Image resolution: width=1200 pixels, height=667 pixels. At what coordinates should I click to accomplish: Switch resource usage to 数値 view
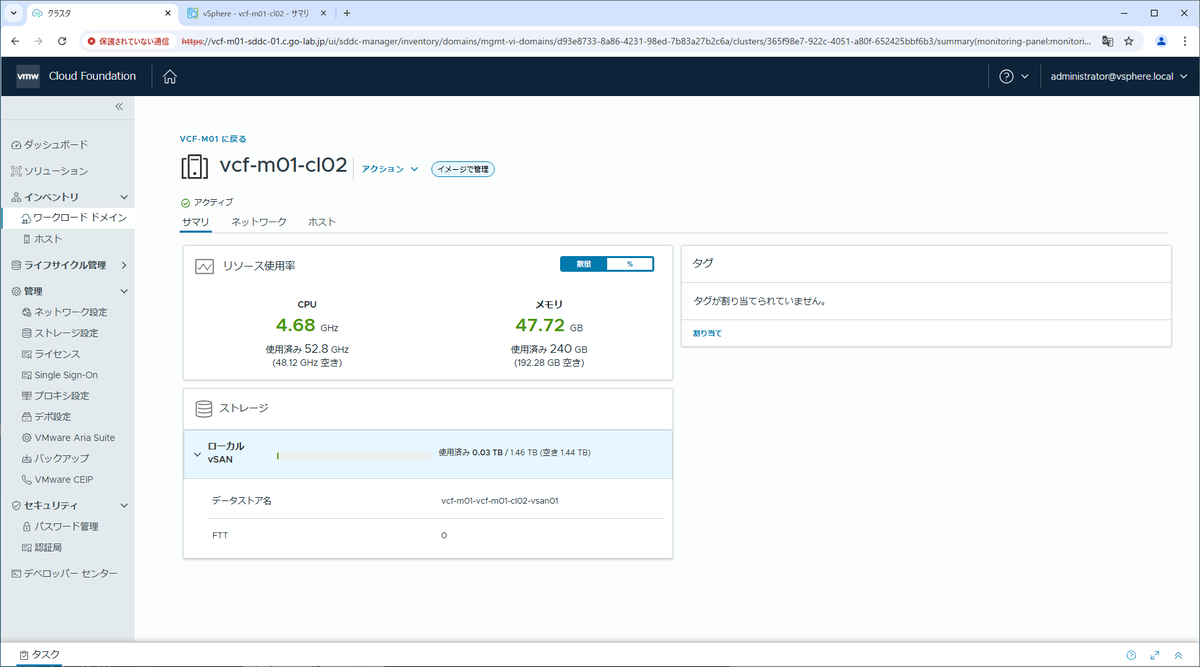[x=584, y=264]
